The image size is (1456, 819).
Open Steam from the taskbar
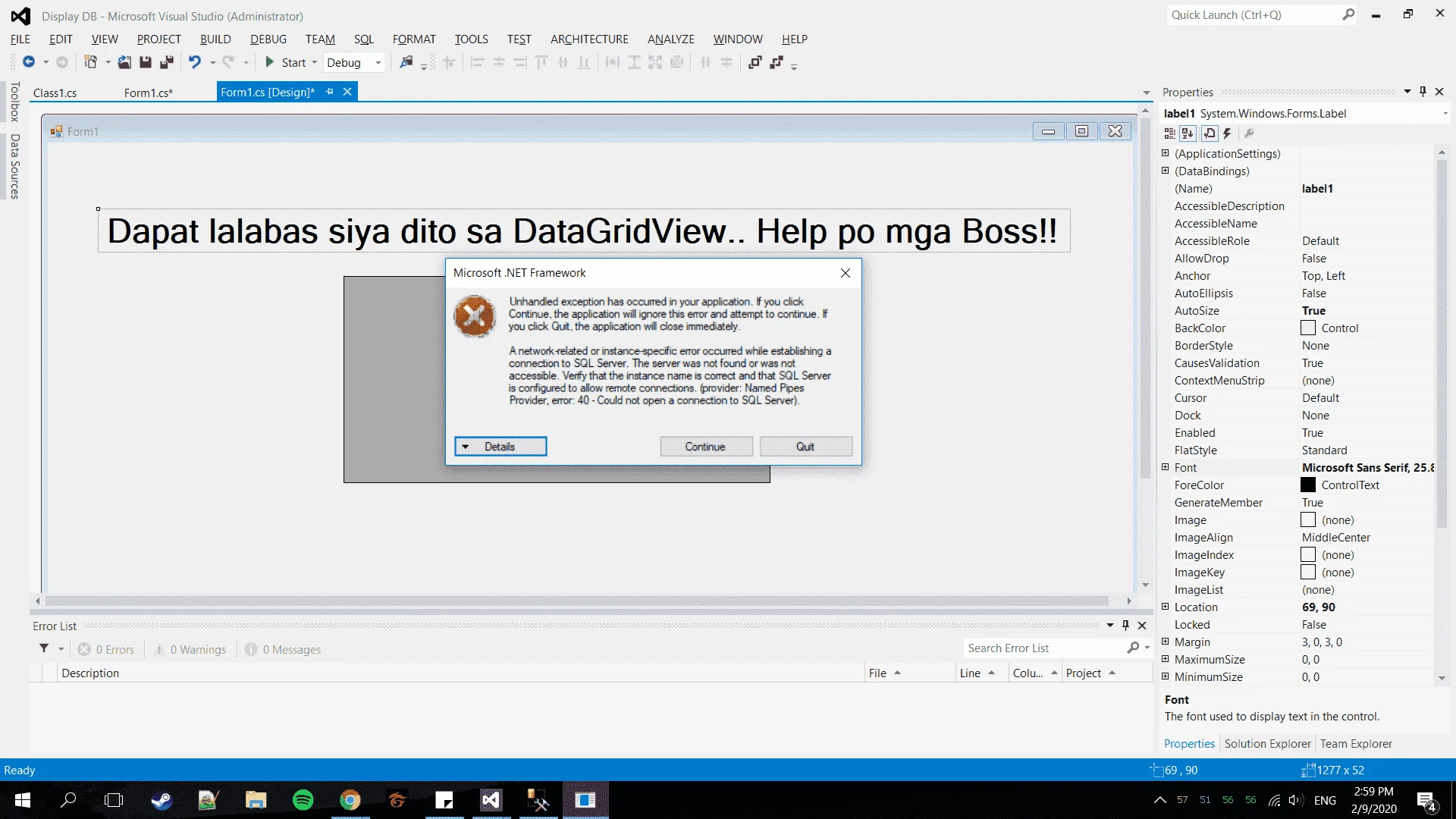pos(161,800)
